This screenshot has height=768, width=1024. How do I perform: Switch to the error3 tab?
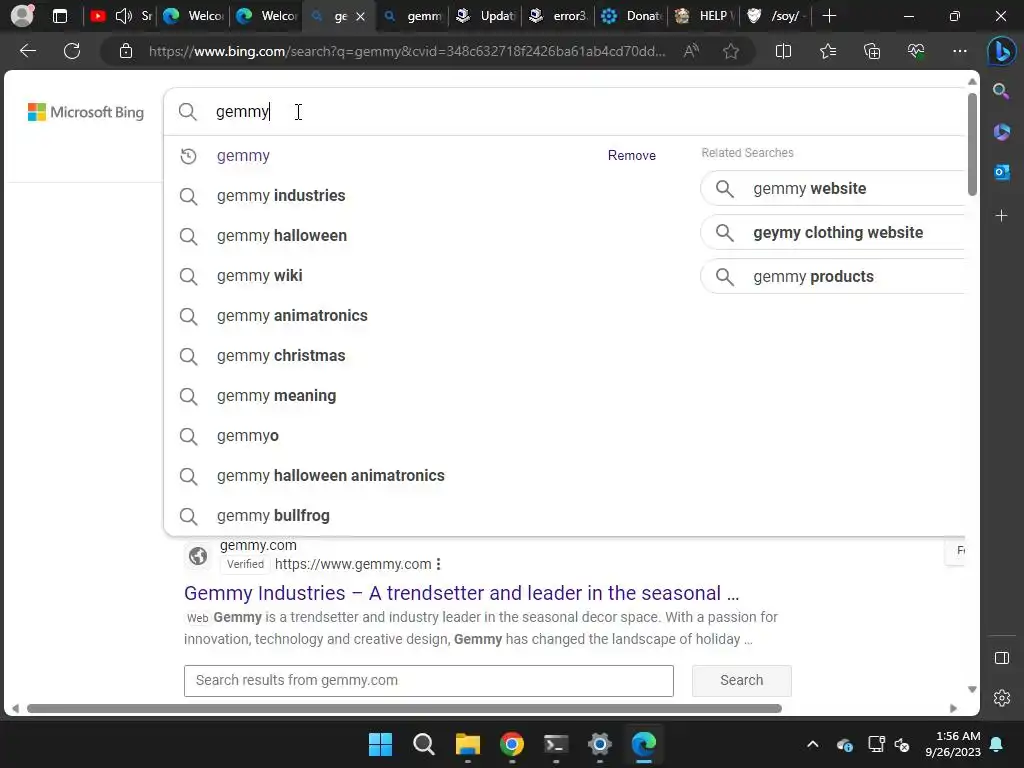pos(558,16)
